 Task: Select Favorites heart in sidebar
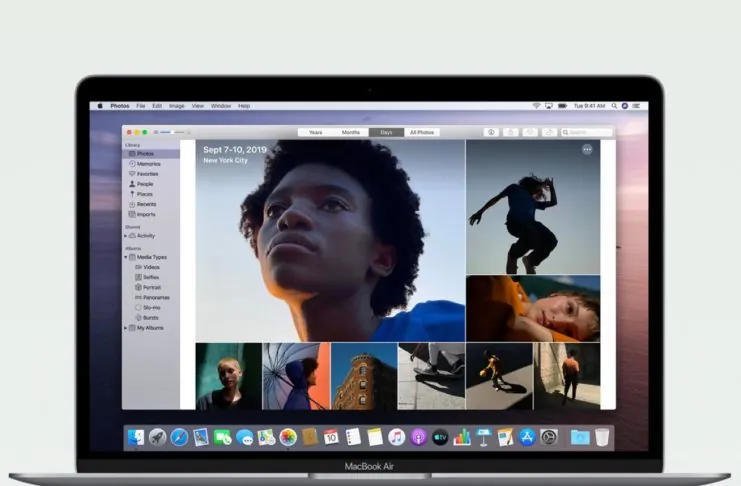click(148, 174)
